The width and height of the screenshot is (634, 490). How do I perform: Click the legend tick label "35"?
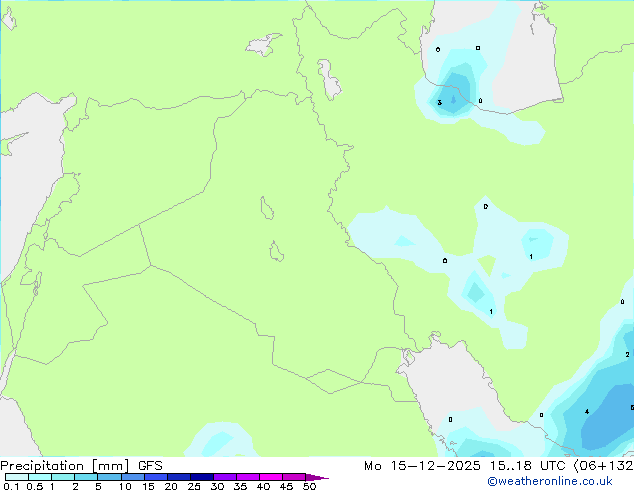tap(240, 486)
